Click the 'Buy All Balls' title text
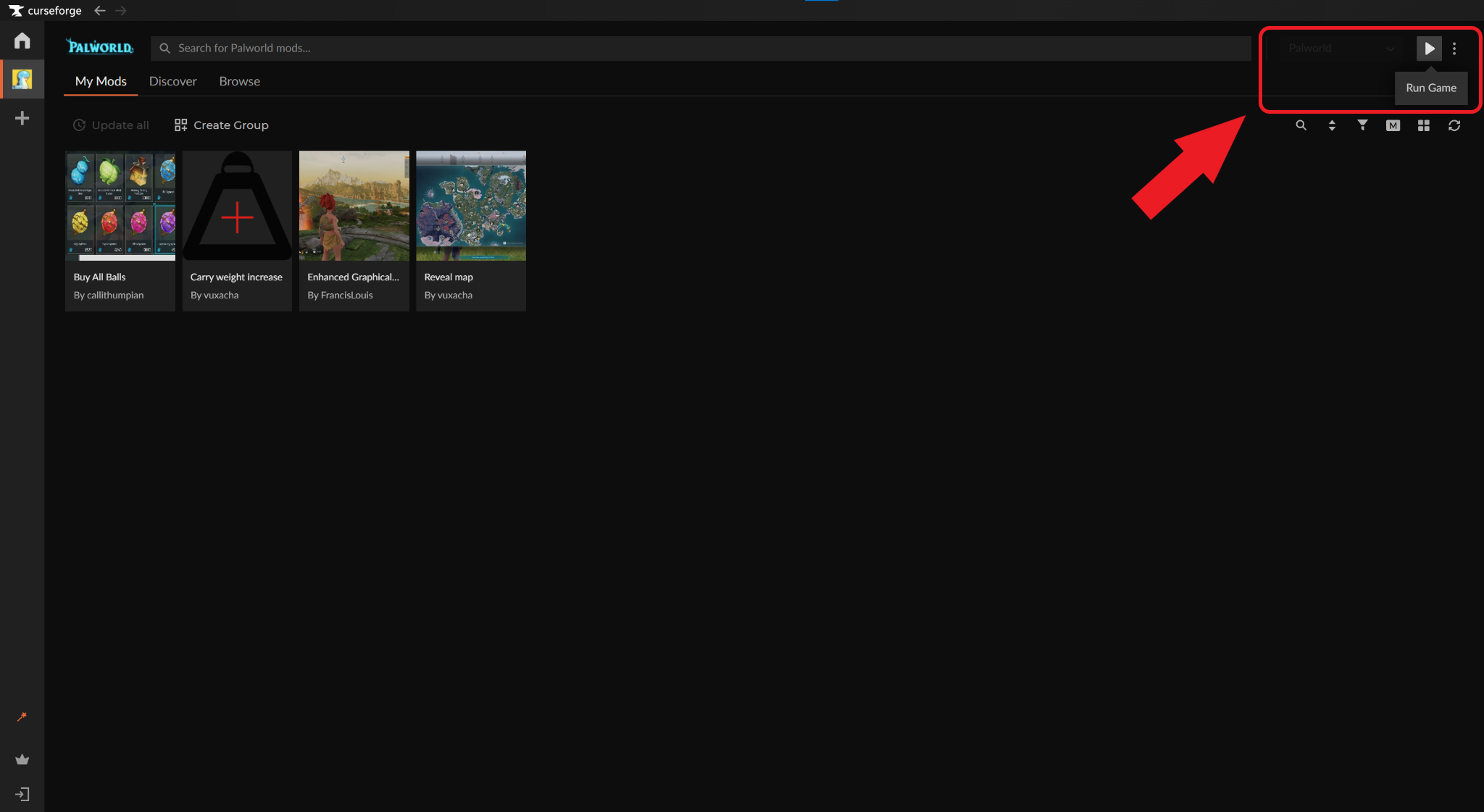 point(99,277)
